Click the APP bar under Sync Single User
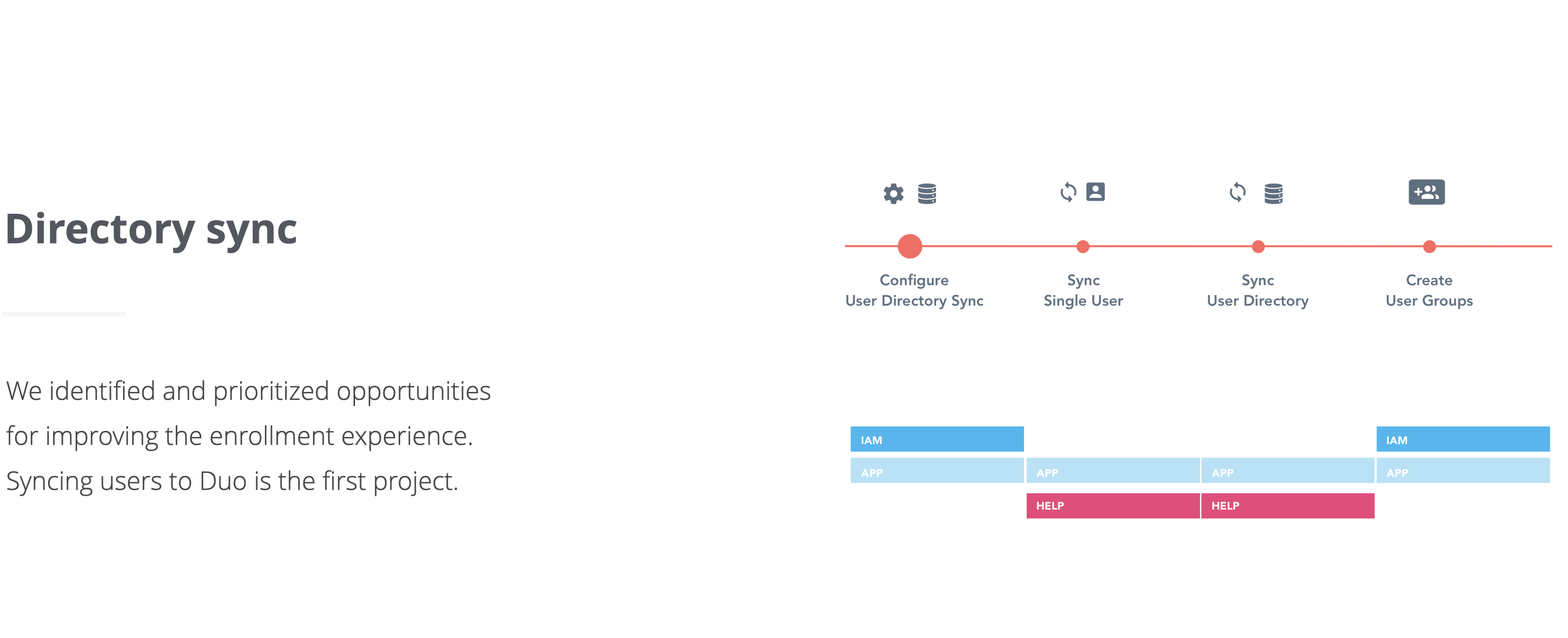The image size is (1568, 638). [1113, 470]
